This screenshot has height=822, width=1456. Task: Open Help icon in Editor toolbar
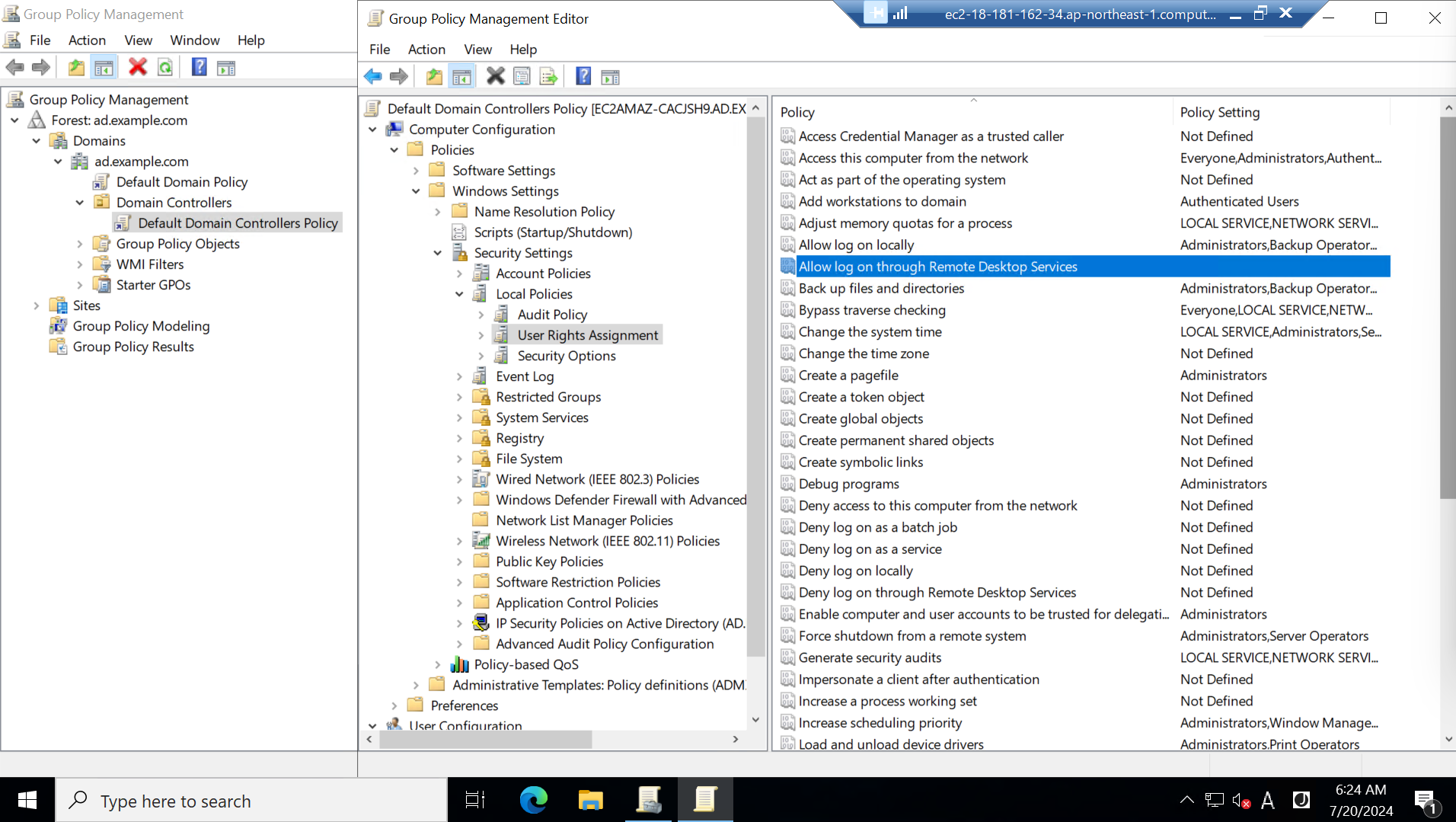pyautogui.click(x=583, y=76)
